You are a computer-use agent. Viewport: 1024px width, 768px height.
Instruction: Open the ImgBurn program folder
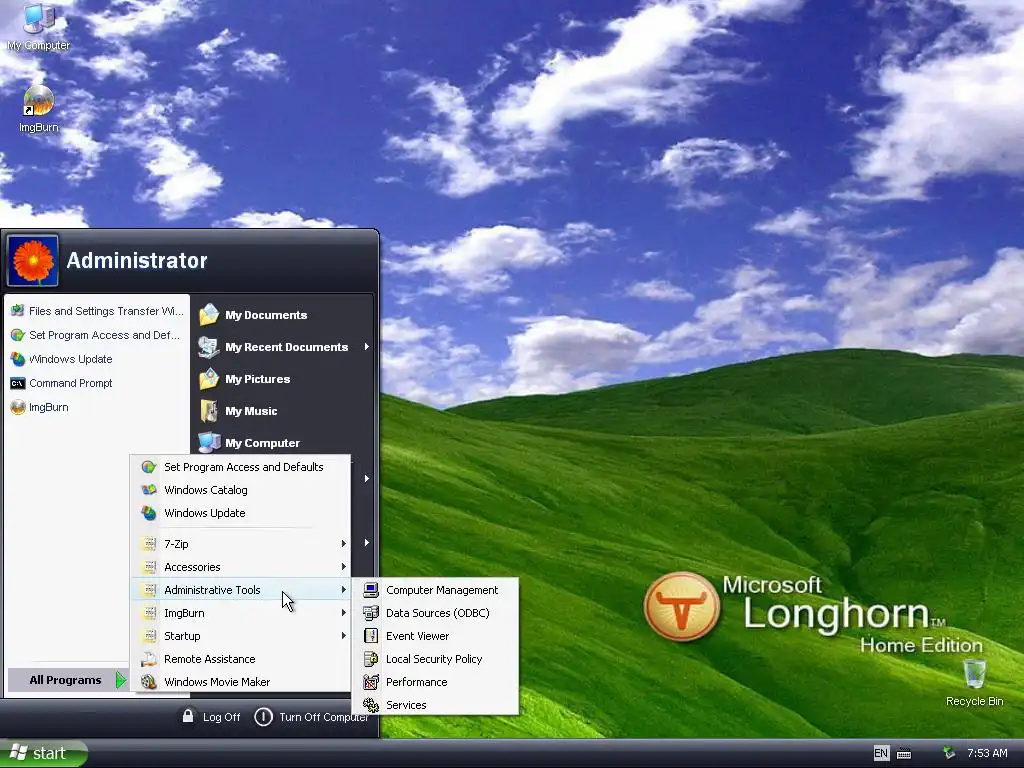click(x=241, y=613)
